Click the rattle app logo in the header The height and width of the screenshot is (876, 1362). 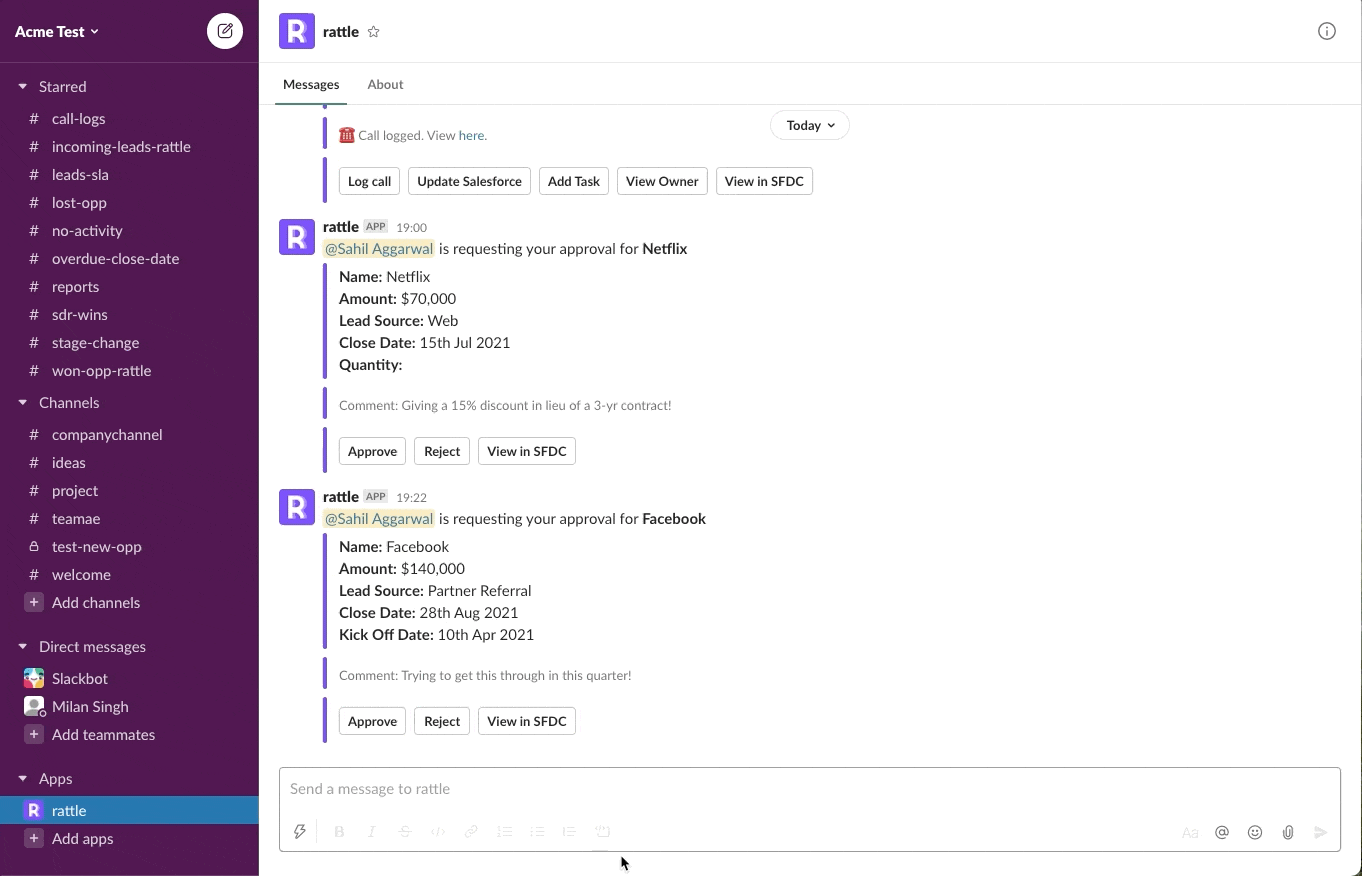(x=297, y=31)
